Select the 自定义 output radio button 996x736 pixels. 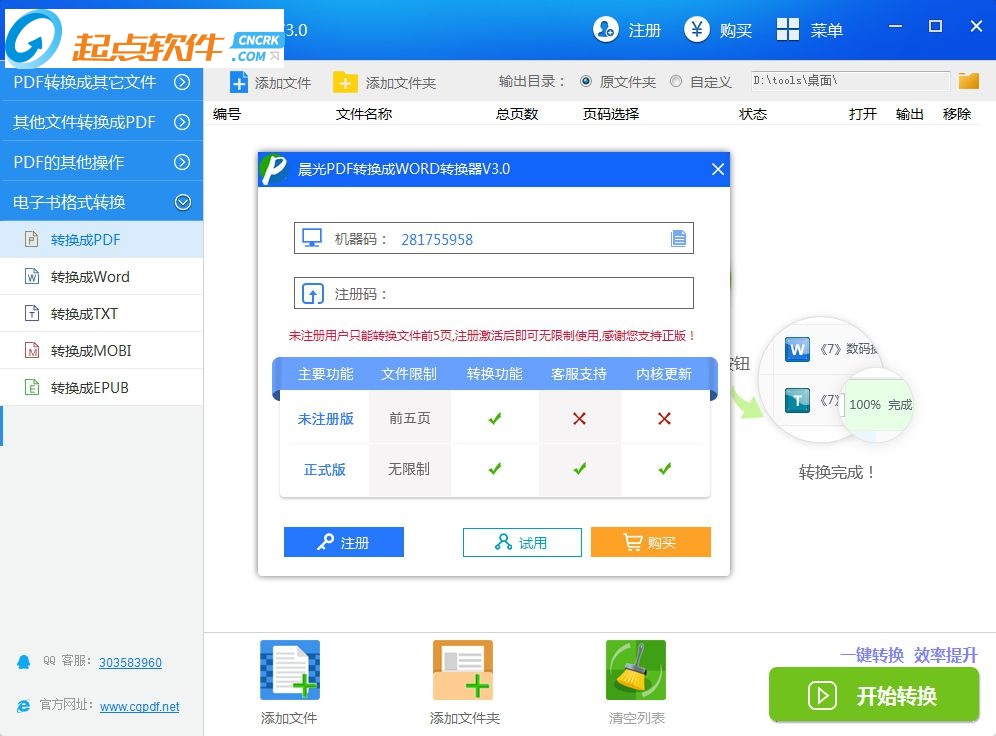pyautogui.click(x=676, y=81)
